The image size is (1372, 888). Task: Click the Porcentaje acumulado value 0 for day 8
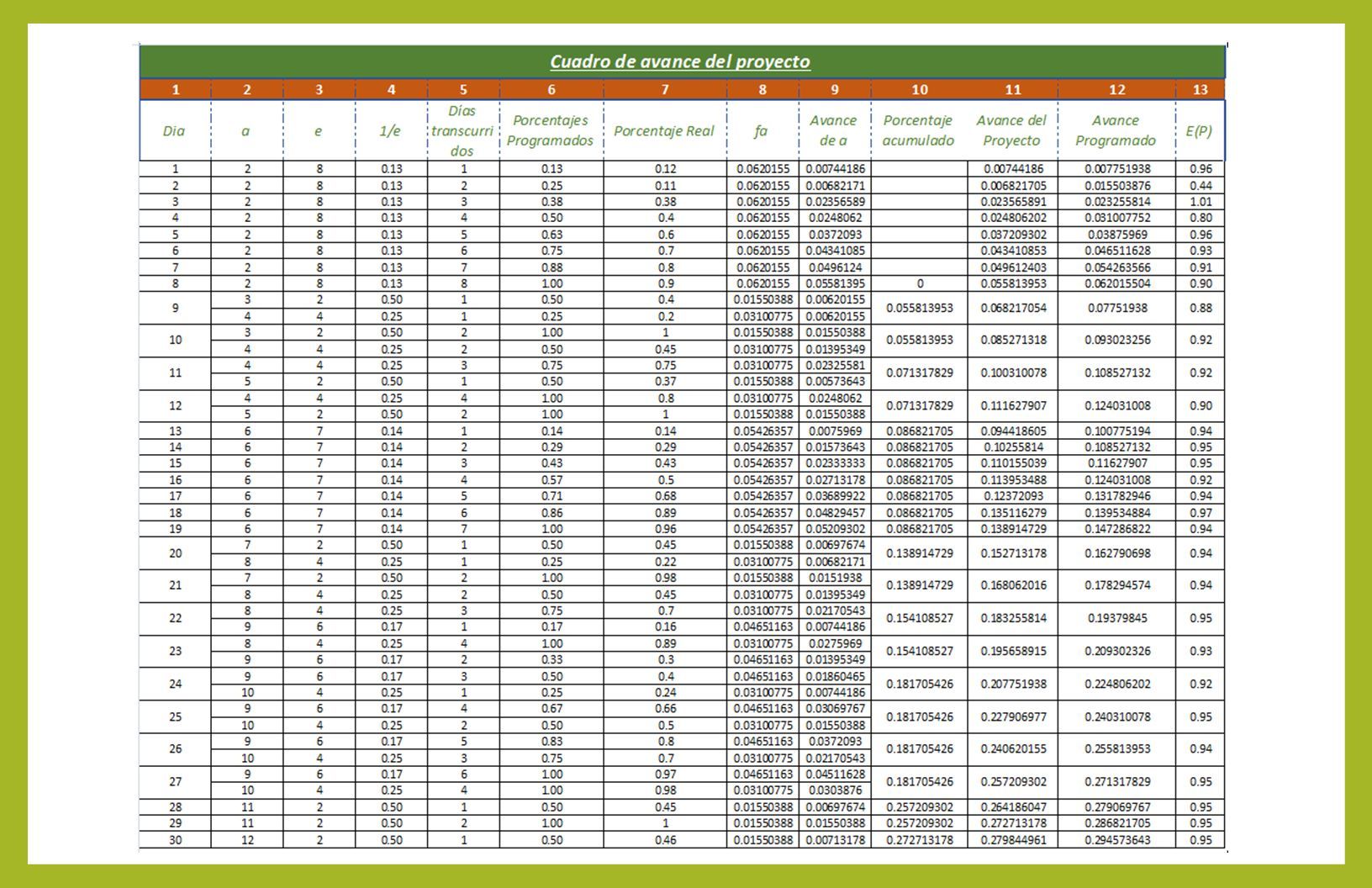coord(920,283)
